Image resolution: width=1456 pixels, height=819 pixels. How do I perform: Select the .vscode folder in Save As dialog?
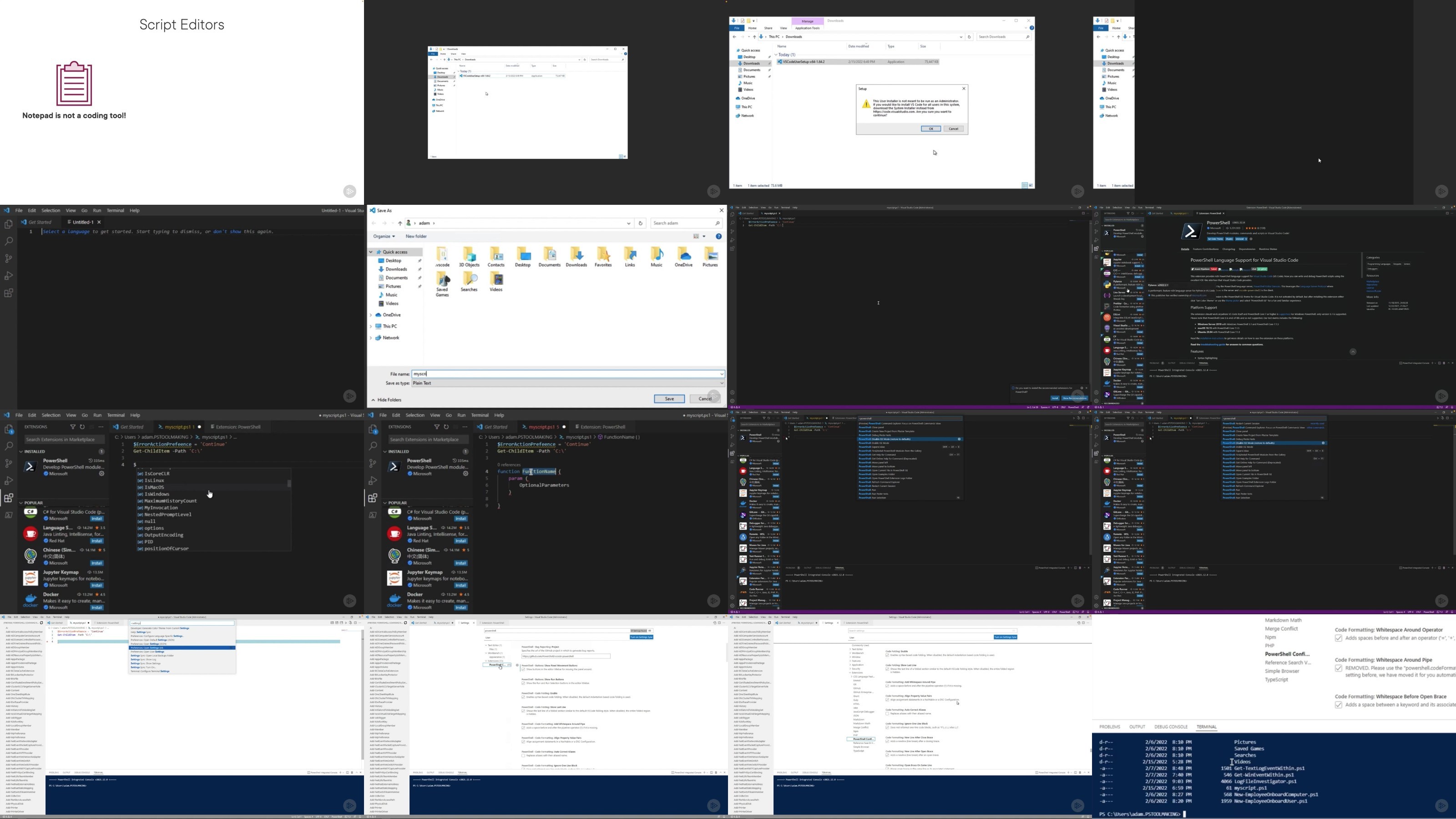coord(443,257)
